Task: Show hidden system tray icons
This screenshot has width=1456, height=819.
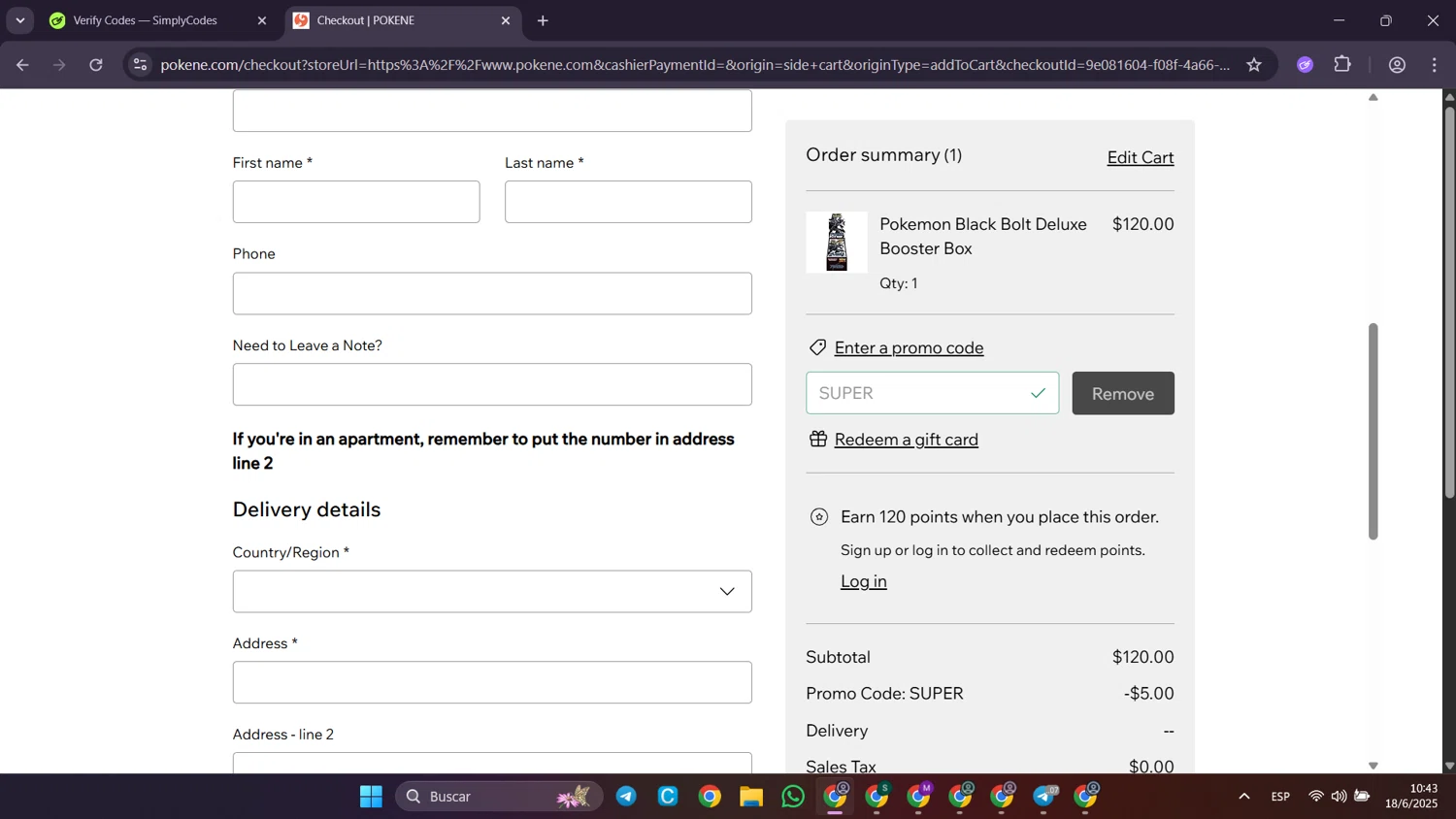Action: click(1243, 797)
